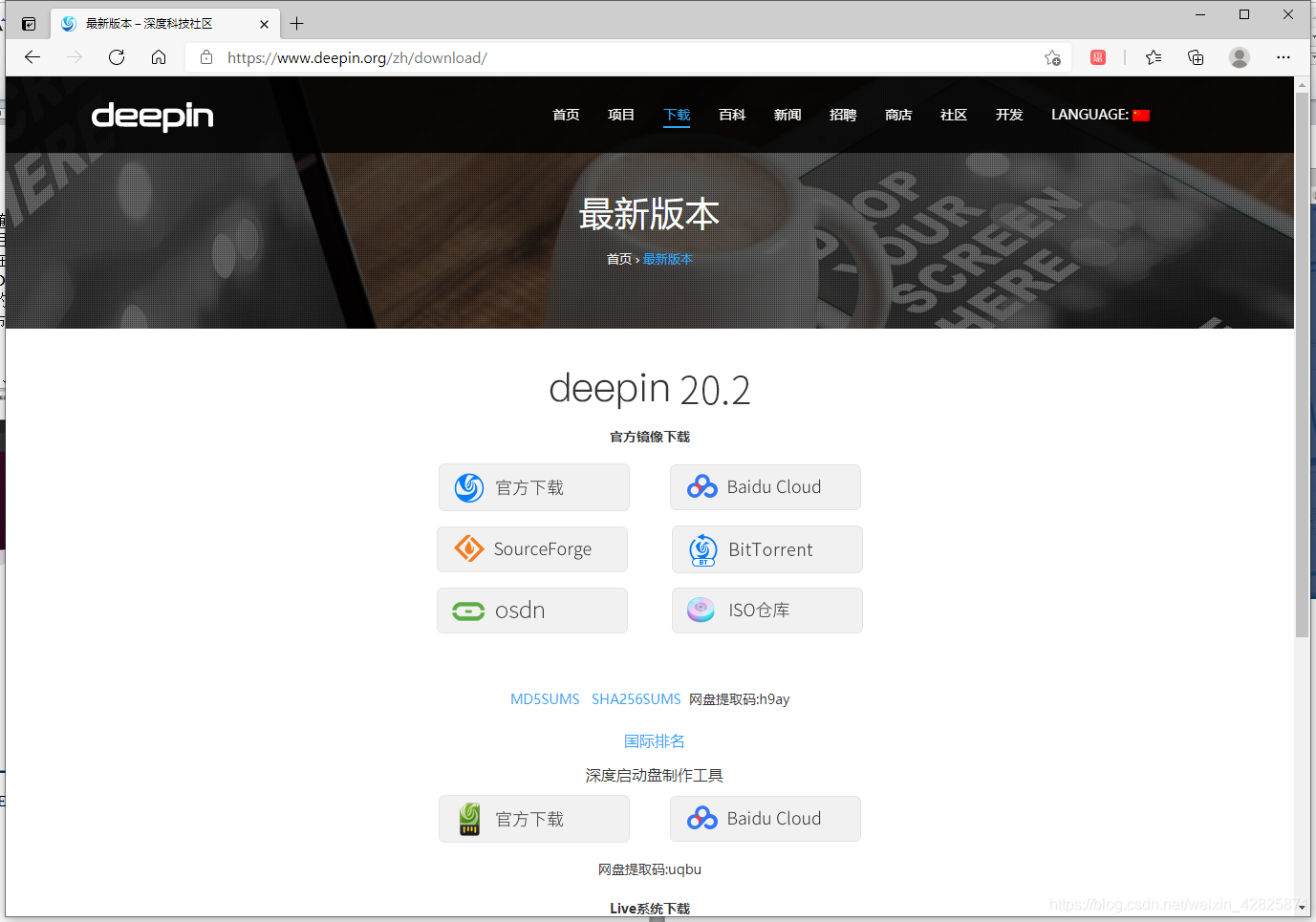Click the boot maker USB icon
The height and width of the screenshot is (922, 1316).
[469, 819]
